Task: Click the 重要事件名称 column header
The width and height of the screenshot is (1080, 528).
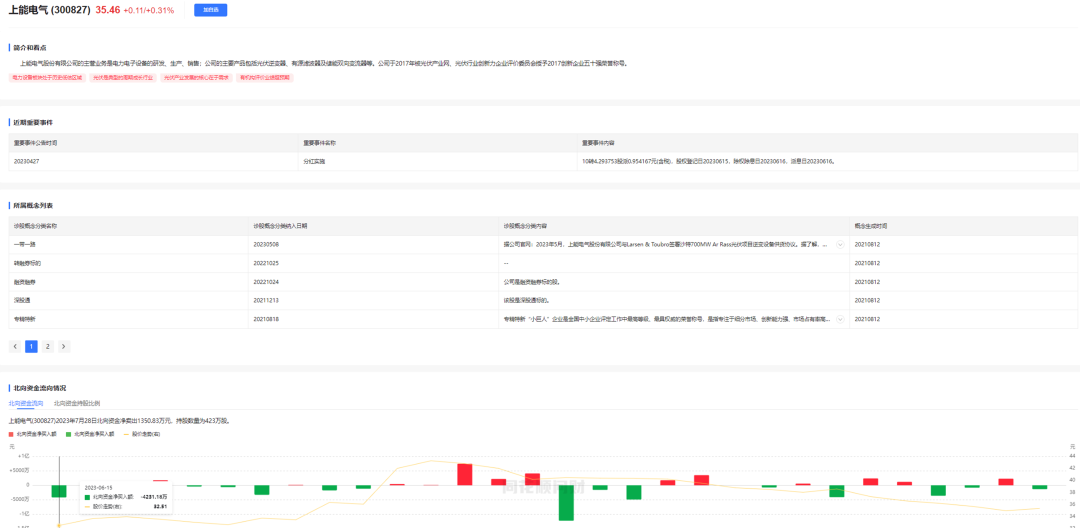Action: point(437,142)
